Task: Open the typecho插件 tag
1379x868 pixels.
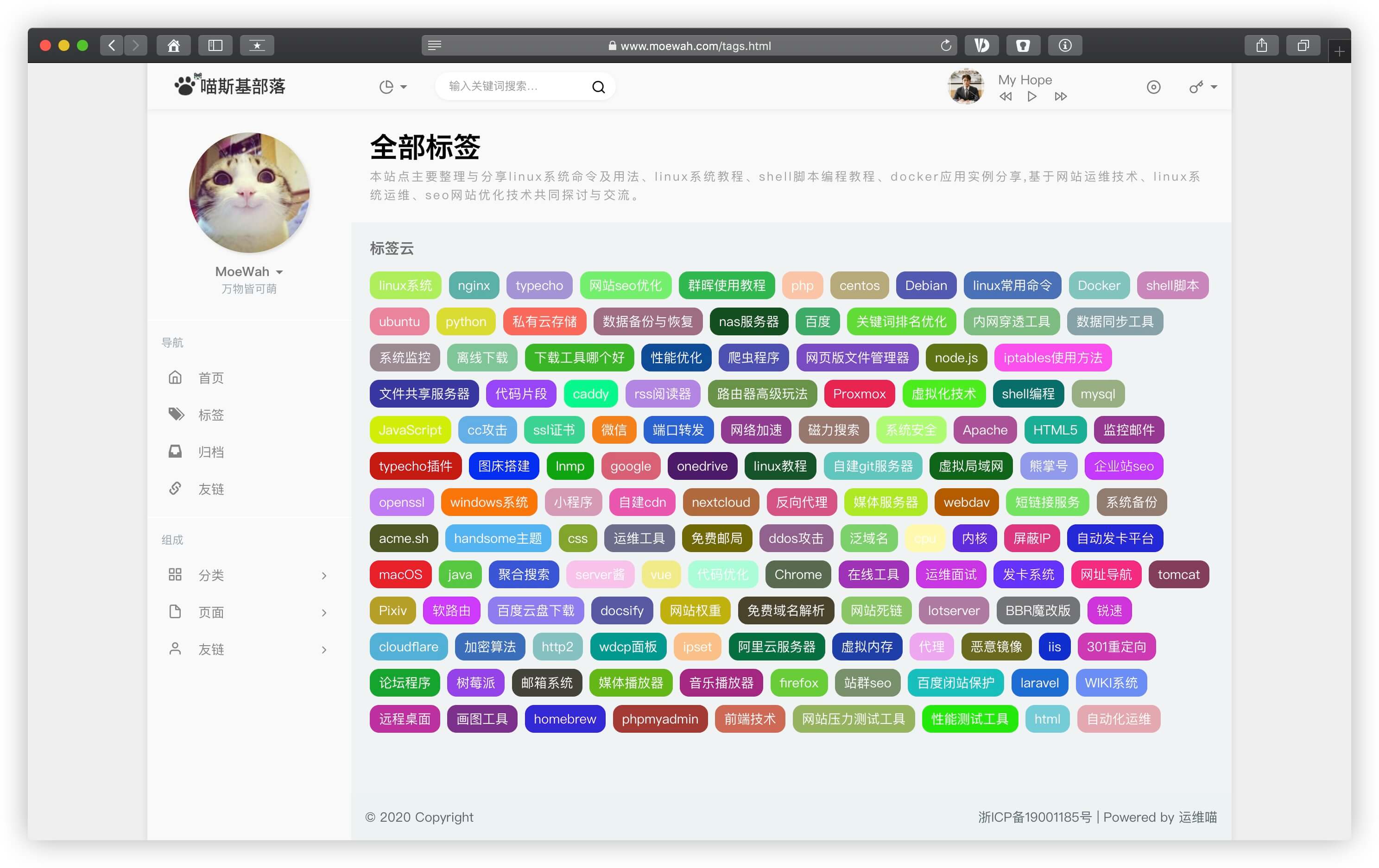Action: 415,465
